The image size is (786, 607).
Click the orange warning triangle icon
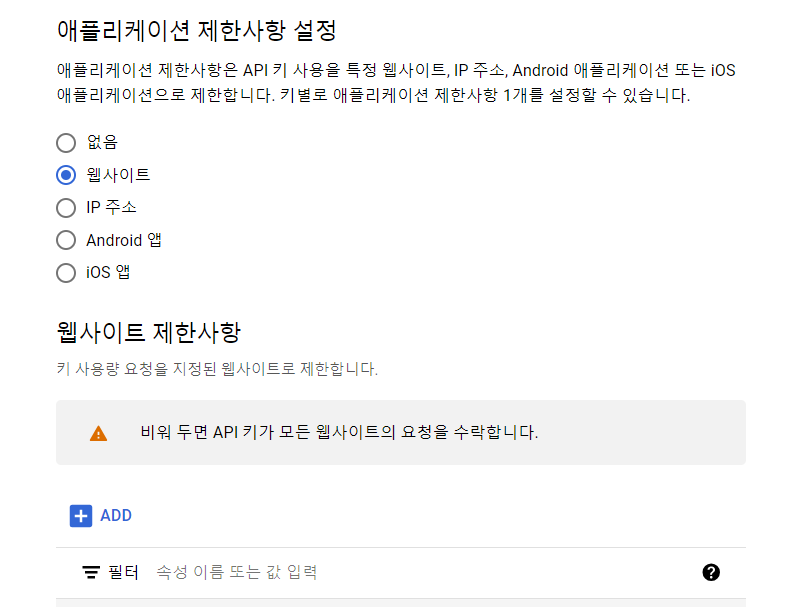(x=98, y=433)
